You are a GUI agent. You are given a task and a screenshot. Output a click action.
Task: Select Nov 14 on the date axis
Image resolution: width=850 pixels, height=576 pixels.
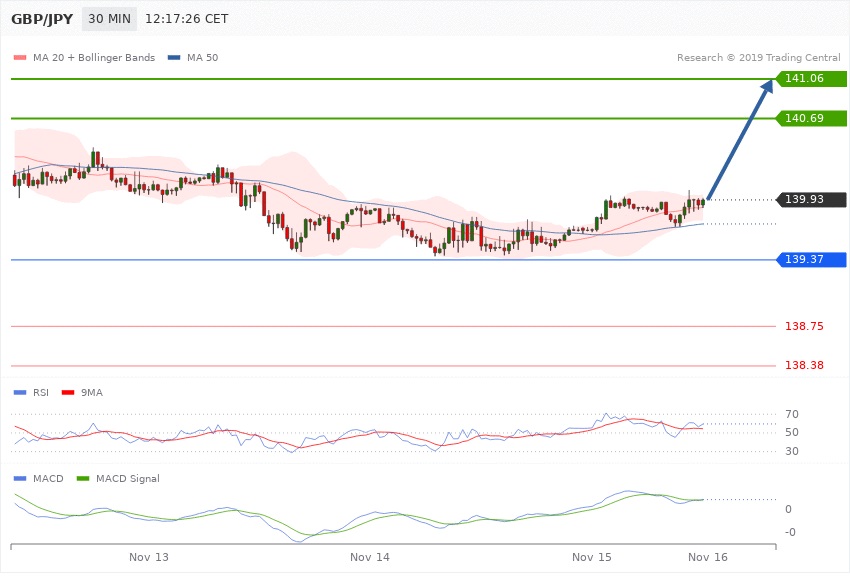click(x=370, y=556)
